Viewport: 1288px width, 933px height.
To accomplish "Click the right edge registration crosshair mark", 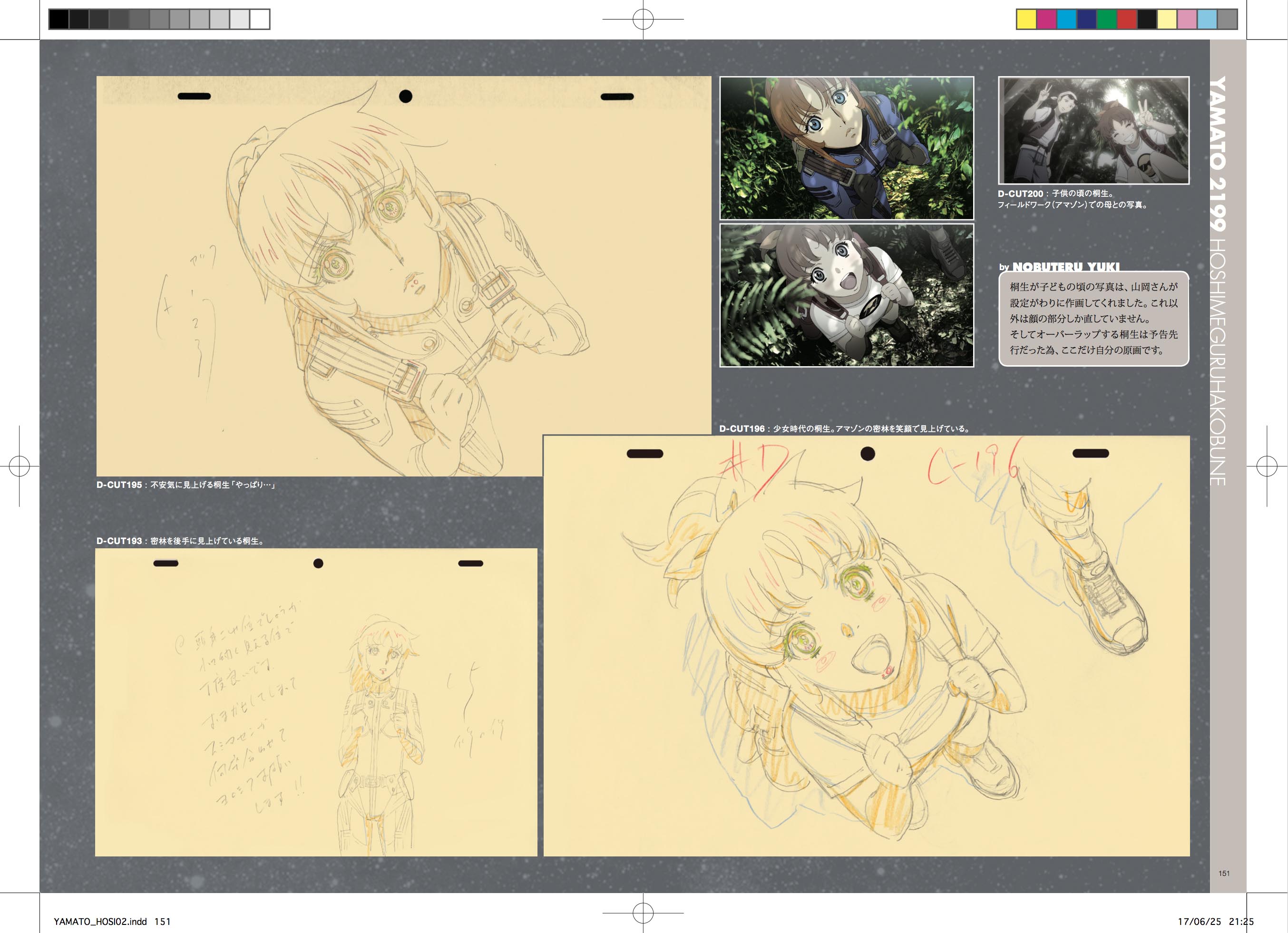I will (1267, 466).
